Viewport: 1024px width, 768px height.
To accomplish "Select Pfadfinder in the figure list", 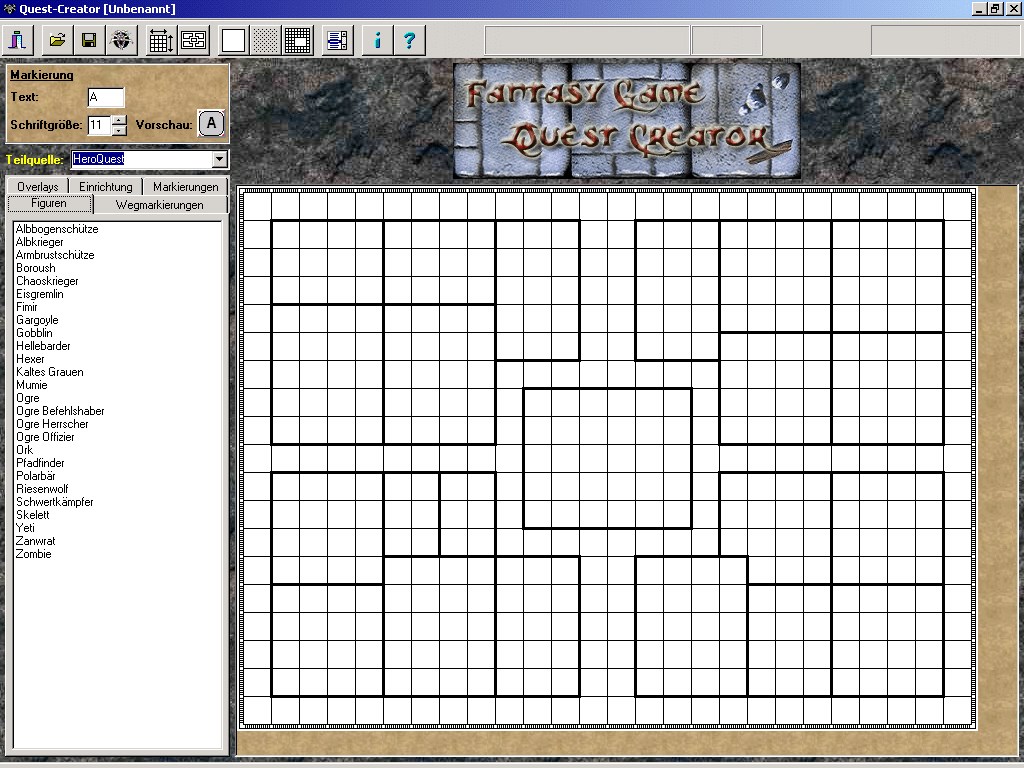I will [x=40, y=463].
